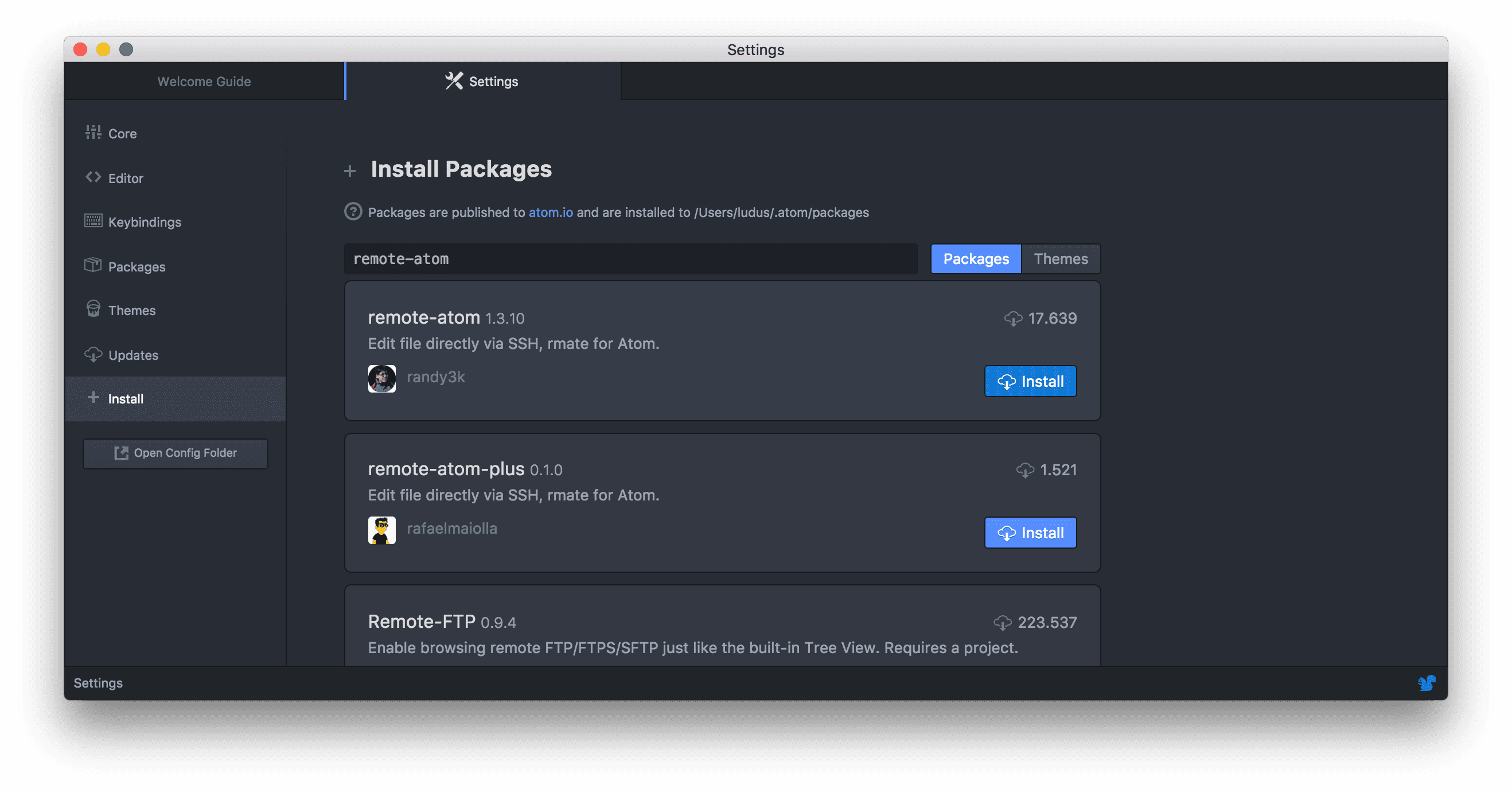Select the Settings tab
The height and width of the screenshot is (792, 1512).
(482, 81)
